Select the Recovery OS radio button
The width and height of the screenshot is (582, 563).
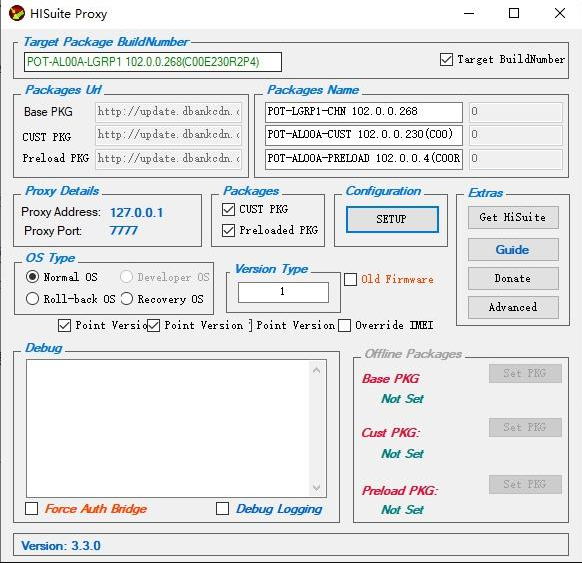pos(127,298)
